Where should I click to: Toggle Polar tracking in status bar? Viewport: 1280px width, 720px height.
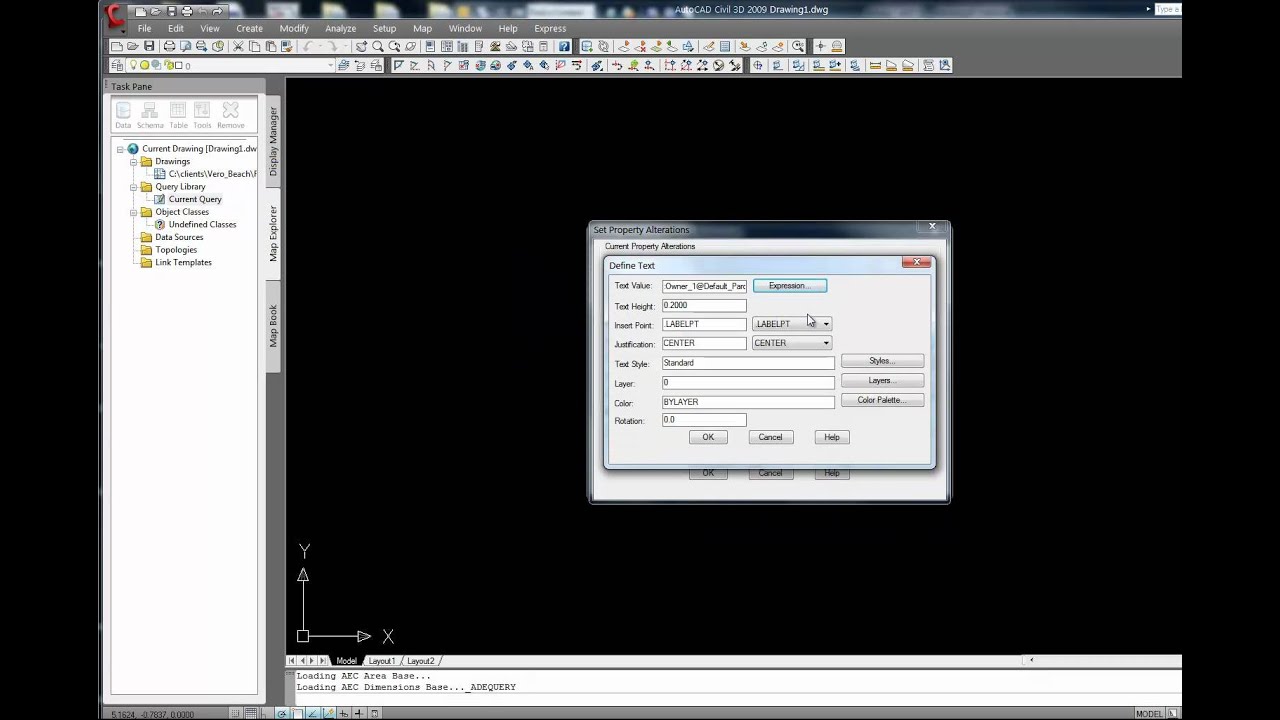point(282,714)
